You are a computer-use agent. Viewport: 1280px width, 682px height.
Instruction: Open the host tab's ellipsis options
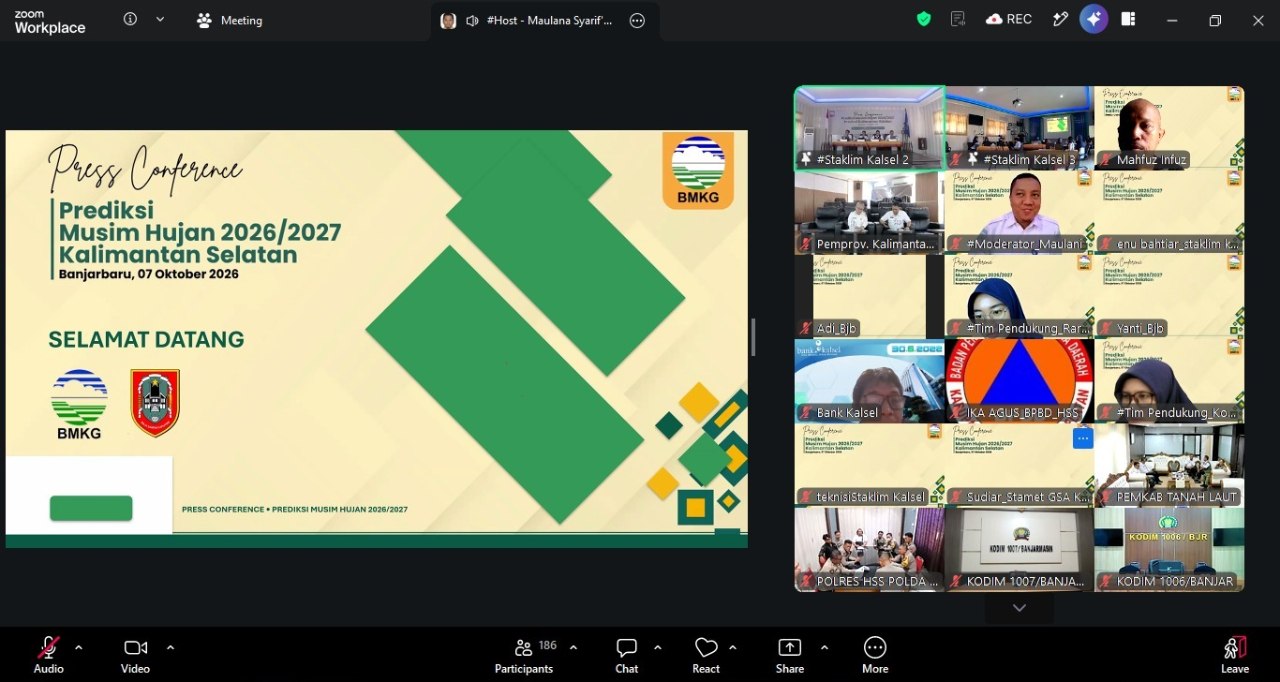pyautogui.click(x=637, y=20)
